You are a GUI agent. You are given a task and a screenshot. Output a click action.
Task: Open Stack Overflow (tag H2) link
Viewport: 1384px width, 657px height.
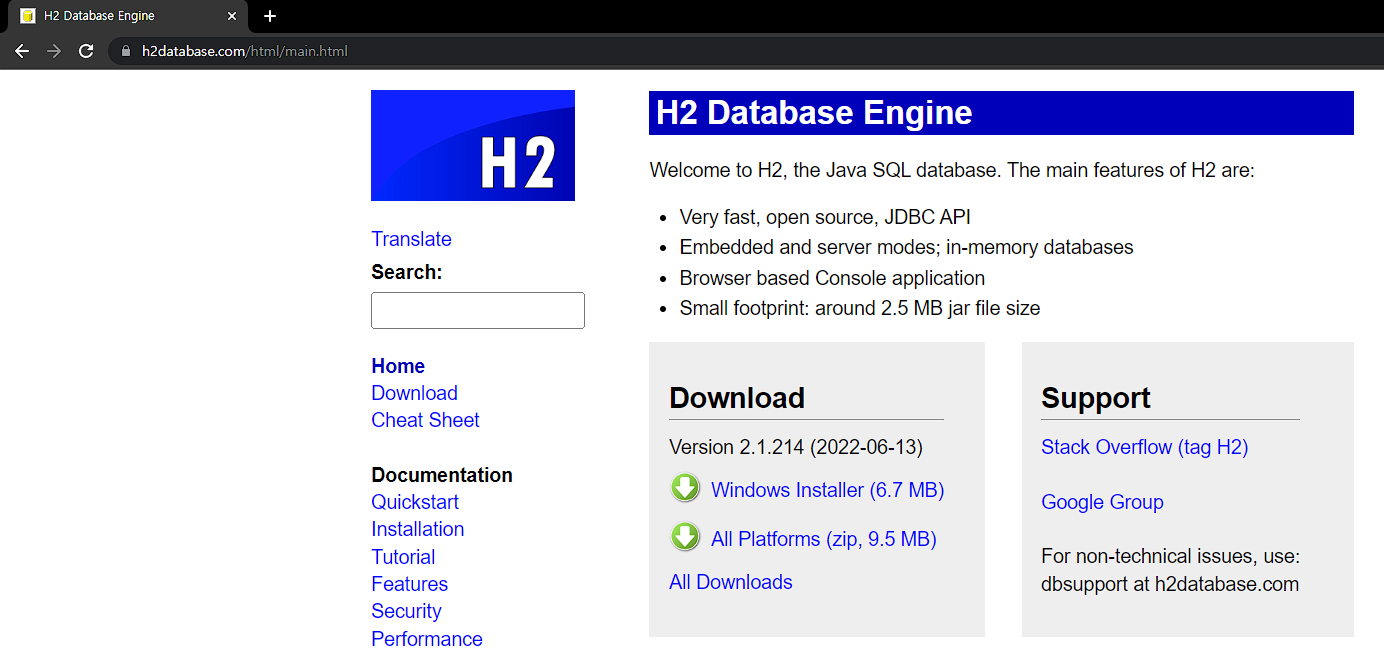point(1145,447)
